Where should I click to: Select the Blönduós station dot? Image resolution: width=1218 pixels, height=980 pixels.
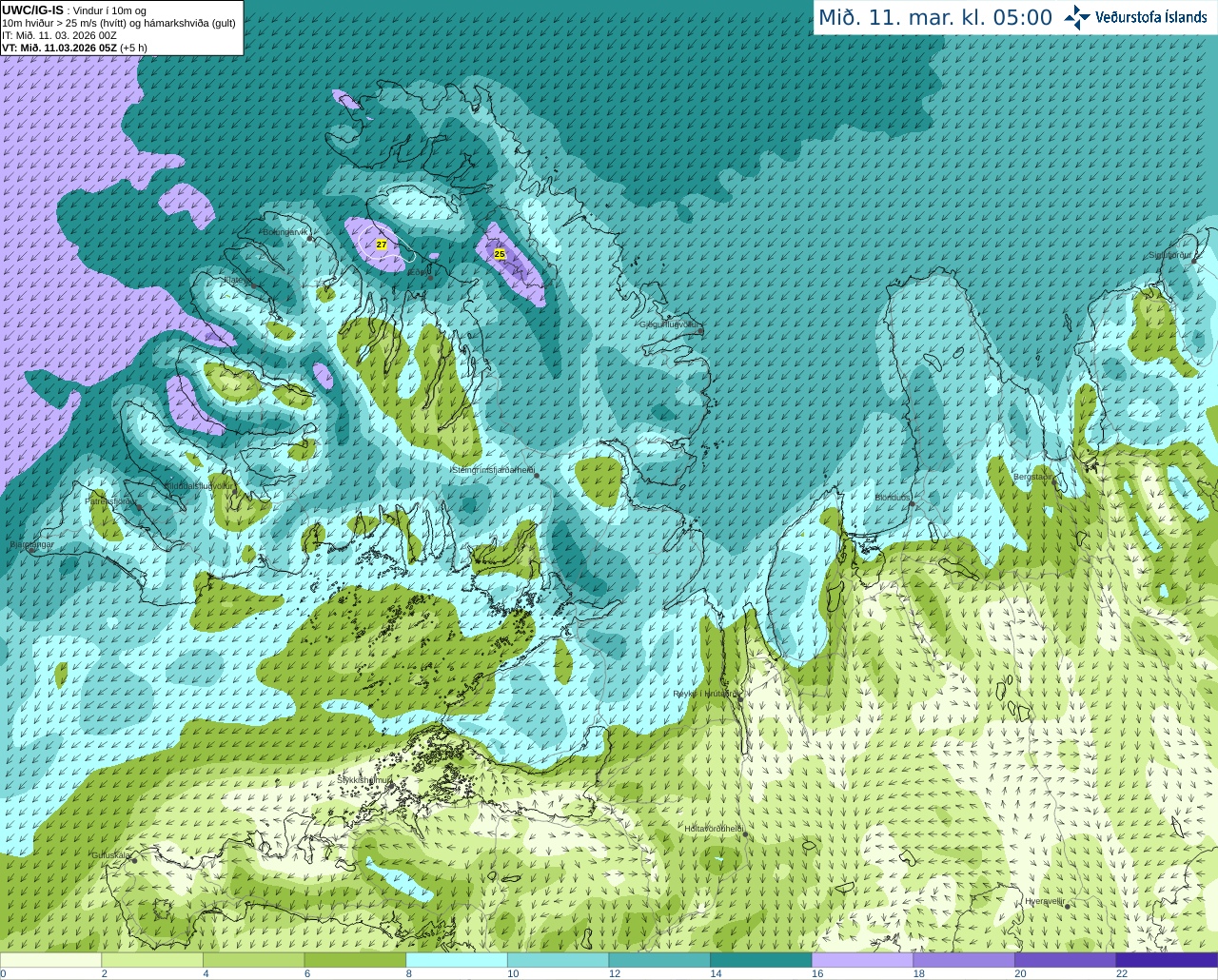(912, 505)
